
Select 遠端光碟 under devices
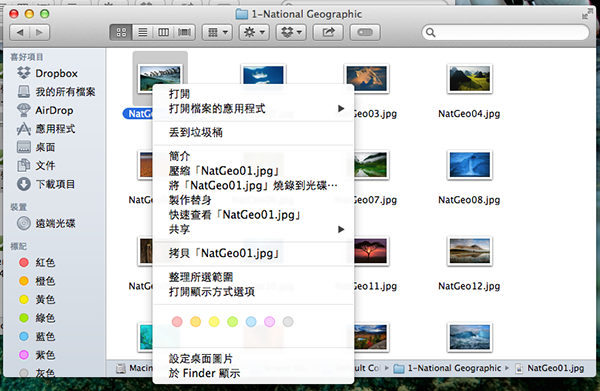(46, 223)
